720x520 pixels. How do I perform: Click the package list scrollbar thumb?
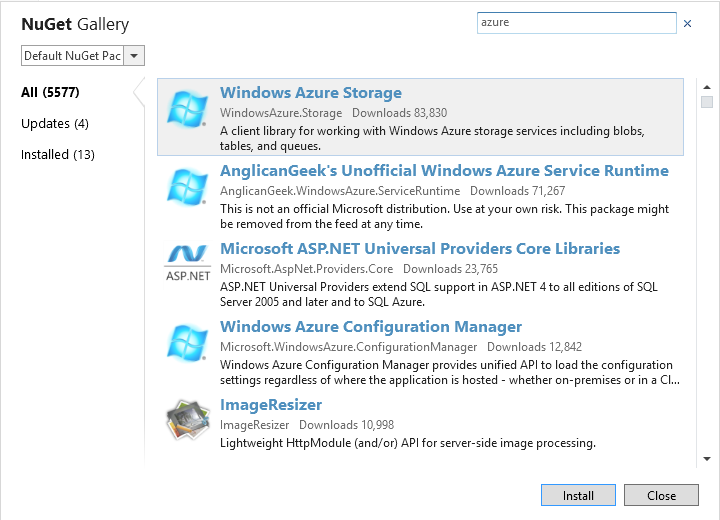[x=707, y=102]
